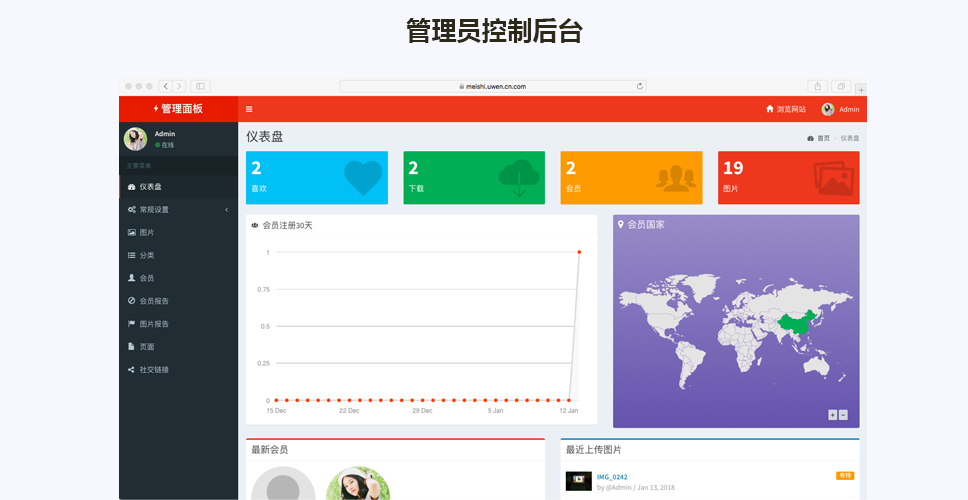
Task: Click the 分类 list icon in sidebar
Action: [132, 255]
